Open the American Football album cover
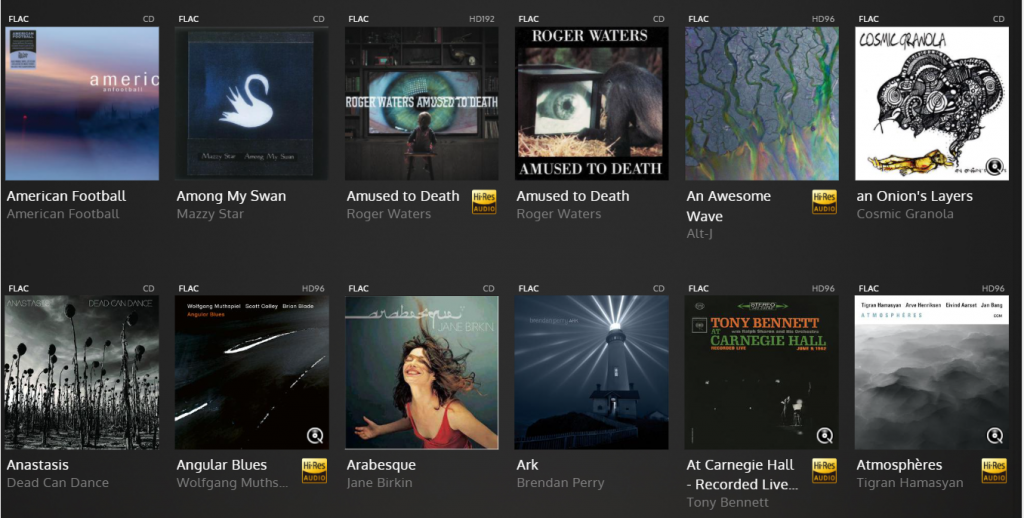Image resolution: width=1024 pixels, height=518 pixels. [82, 103]
